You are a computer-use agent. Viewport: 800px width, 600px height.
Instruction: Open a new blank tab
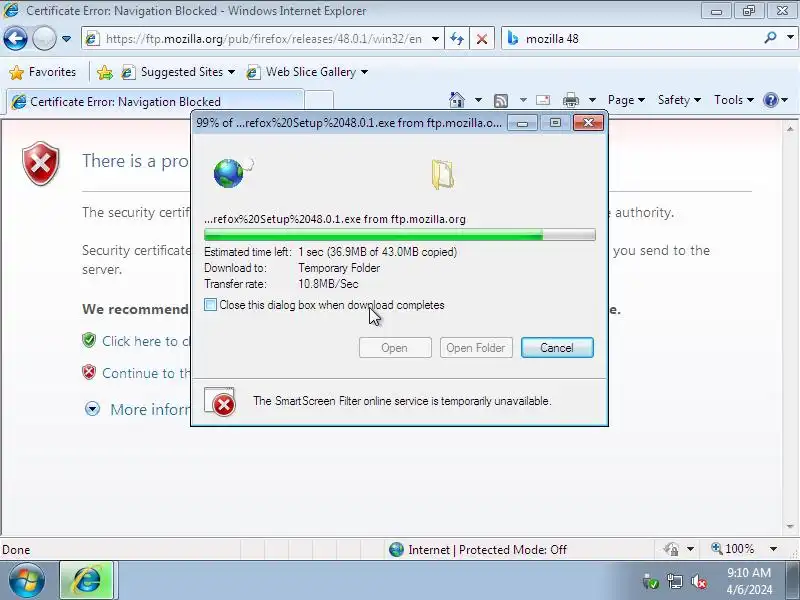(319, 101)
